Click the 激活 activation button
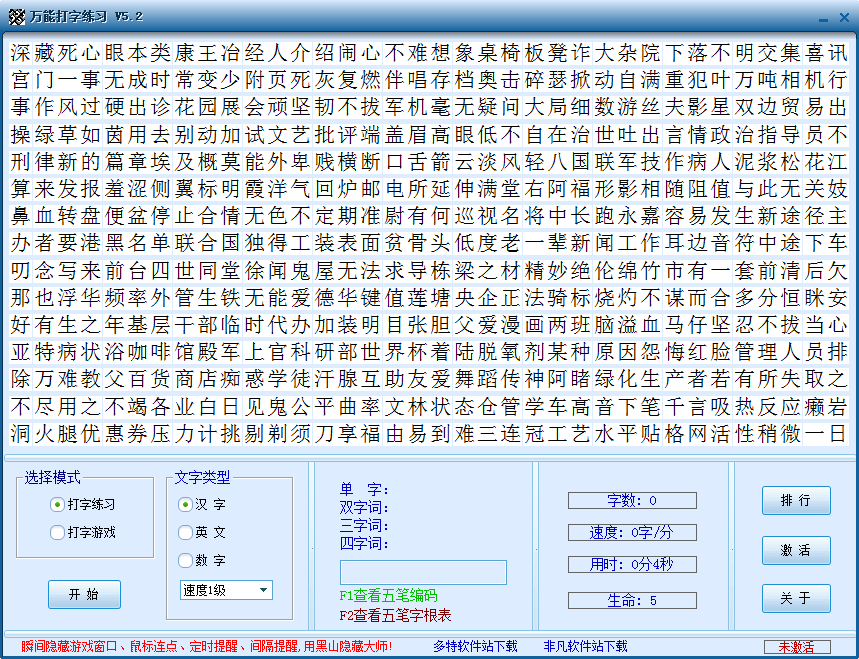This screenshot has width=859, height=659. click(795, 550)
